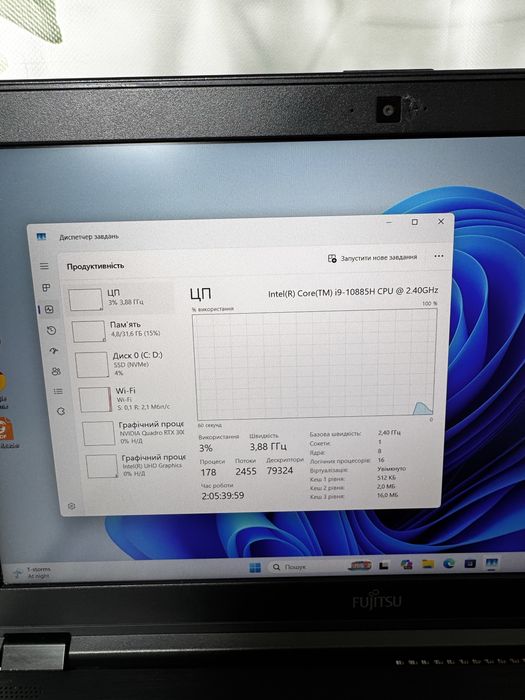
Task: Select the NVIDIA Quadro graphics processor item
Action: (x=133, y=433)
